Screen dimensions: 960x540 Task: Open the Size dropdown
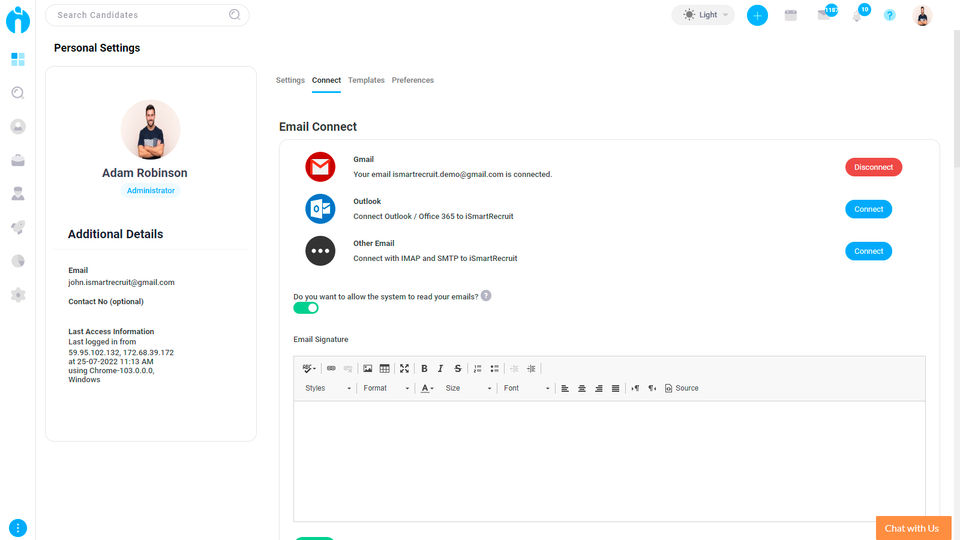[468, 388]
